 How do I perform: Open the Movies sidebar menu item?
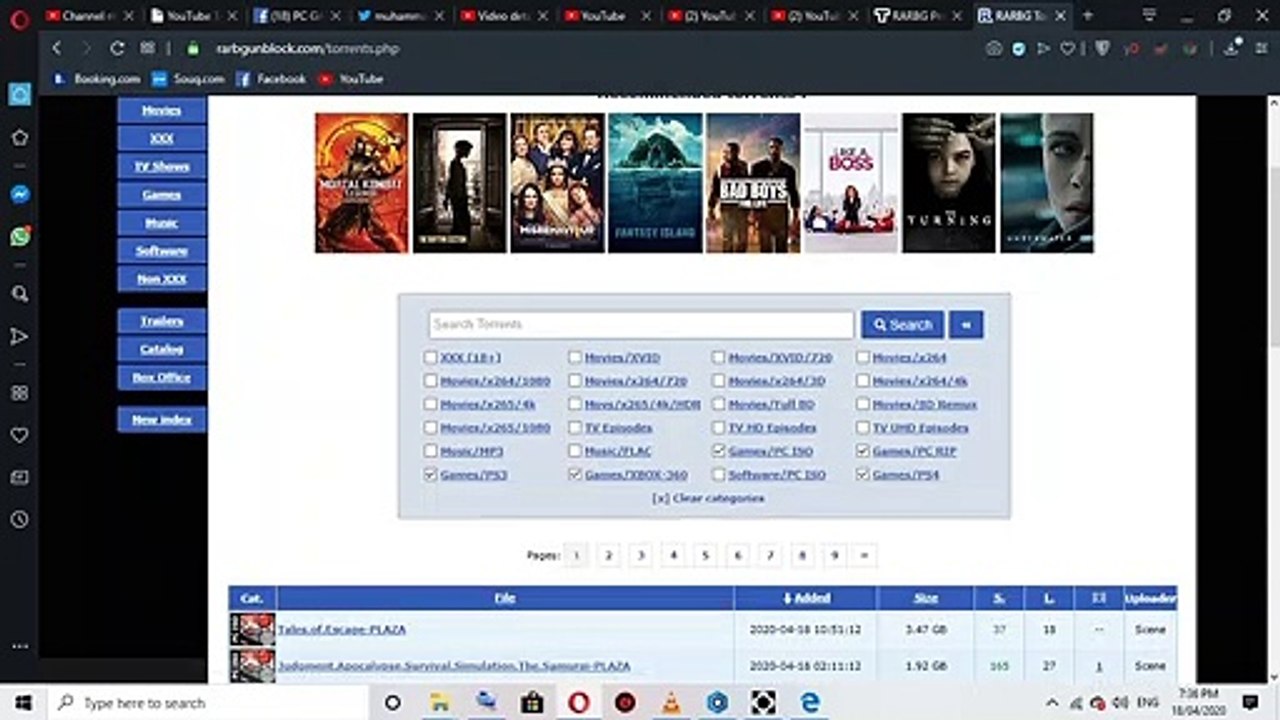pos(161,110)
